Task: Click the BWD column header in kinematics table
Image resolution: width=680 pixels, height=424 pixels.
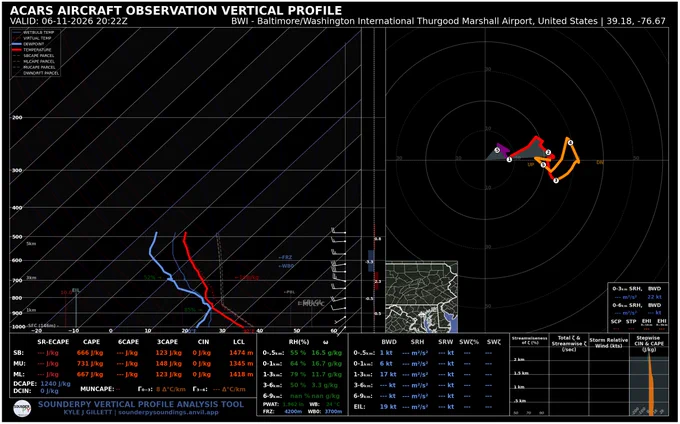Action: [x=389, y=342]
